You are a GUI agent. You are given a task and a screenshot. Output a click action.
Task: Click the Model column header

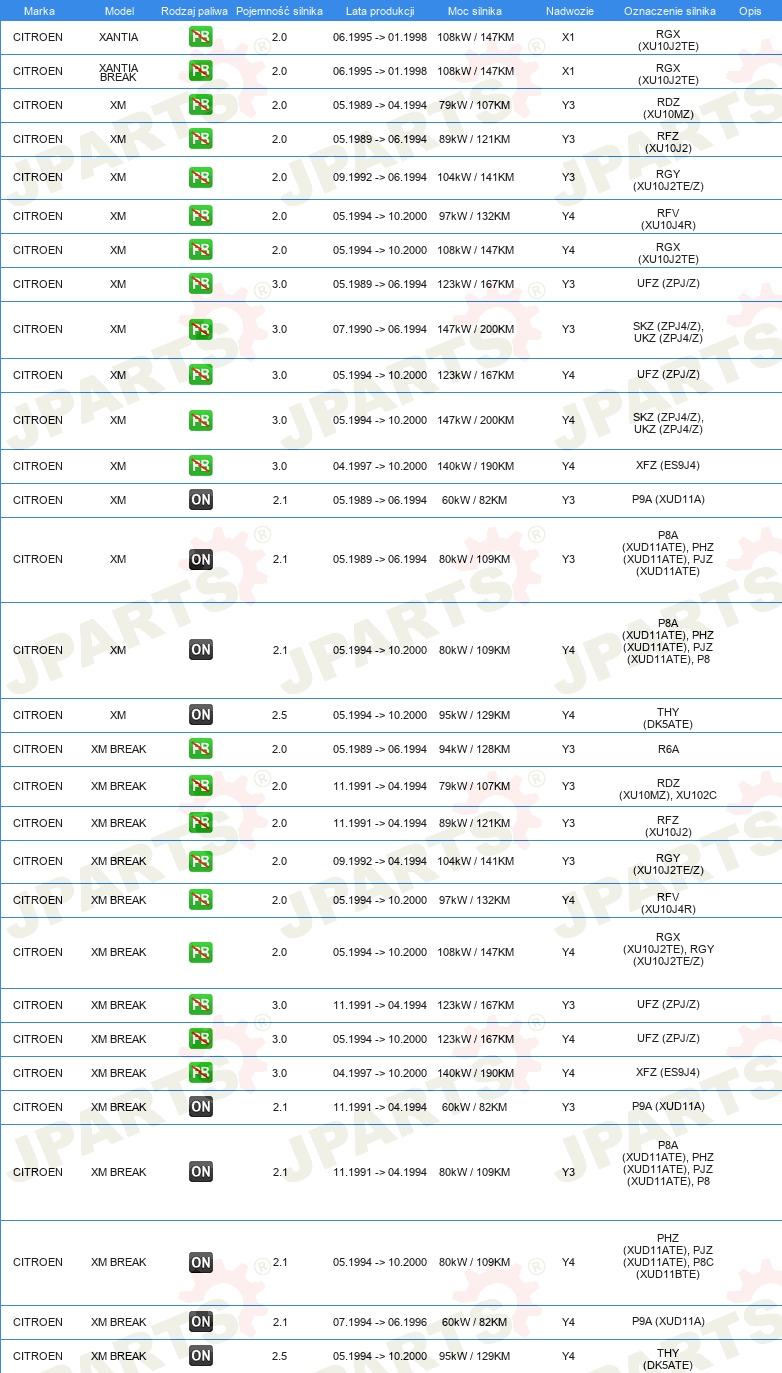(x=119, y=11)
